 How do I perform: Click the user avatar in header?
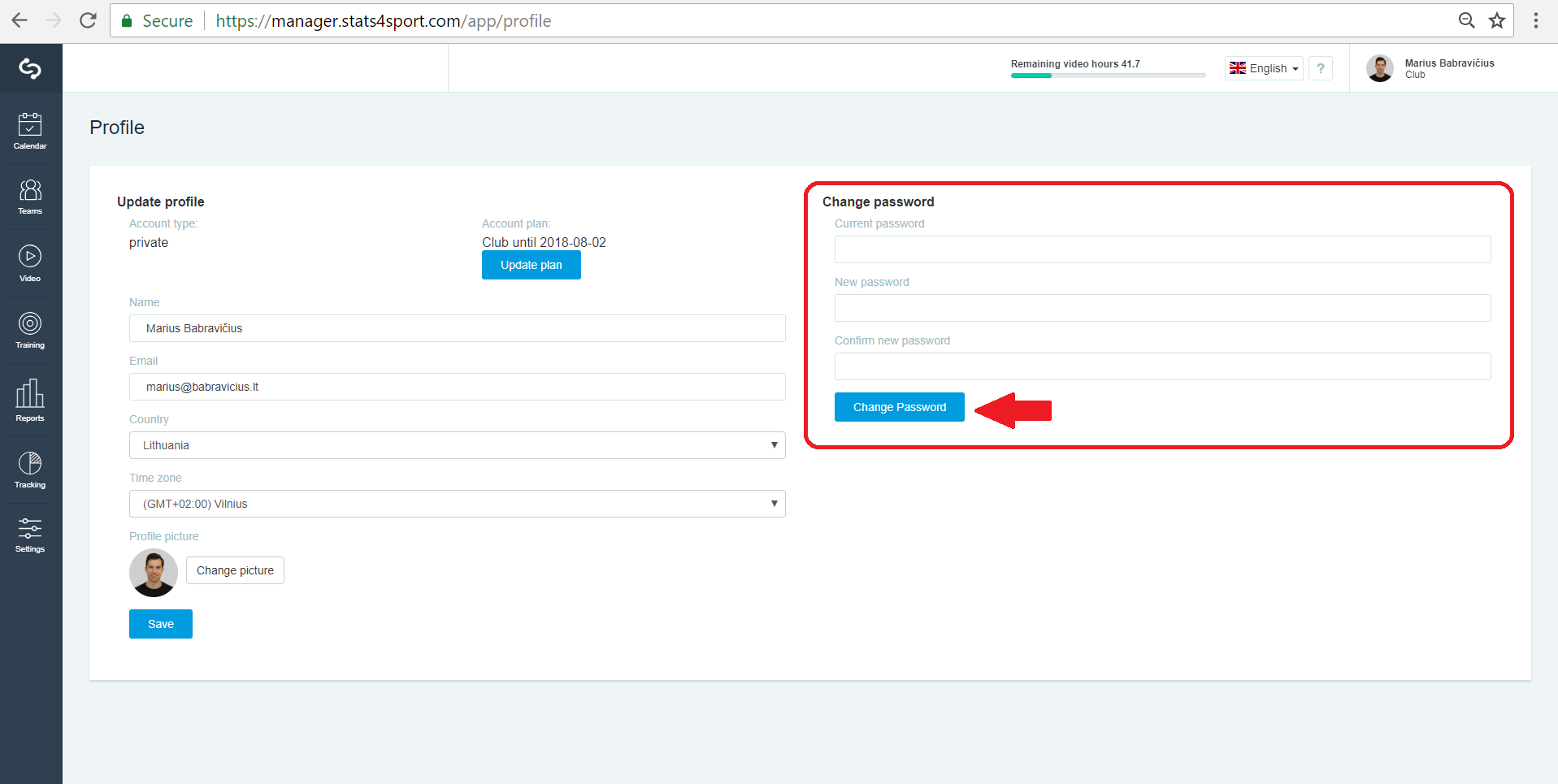(1380, 68)
